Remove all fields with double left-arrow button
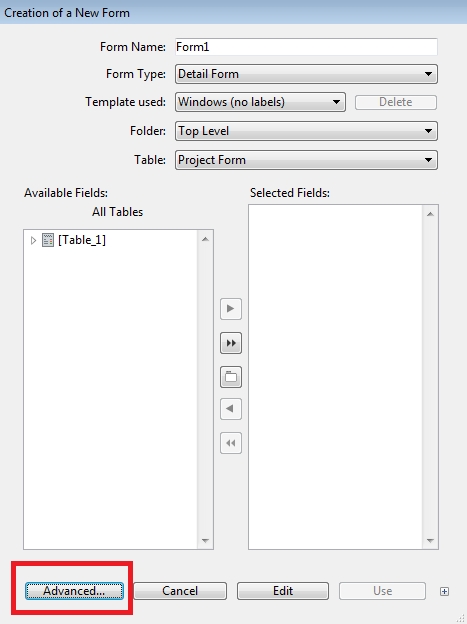The height and width of the screenshot is (624, 467). coord(231,443)
